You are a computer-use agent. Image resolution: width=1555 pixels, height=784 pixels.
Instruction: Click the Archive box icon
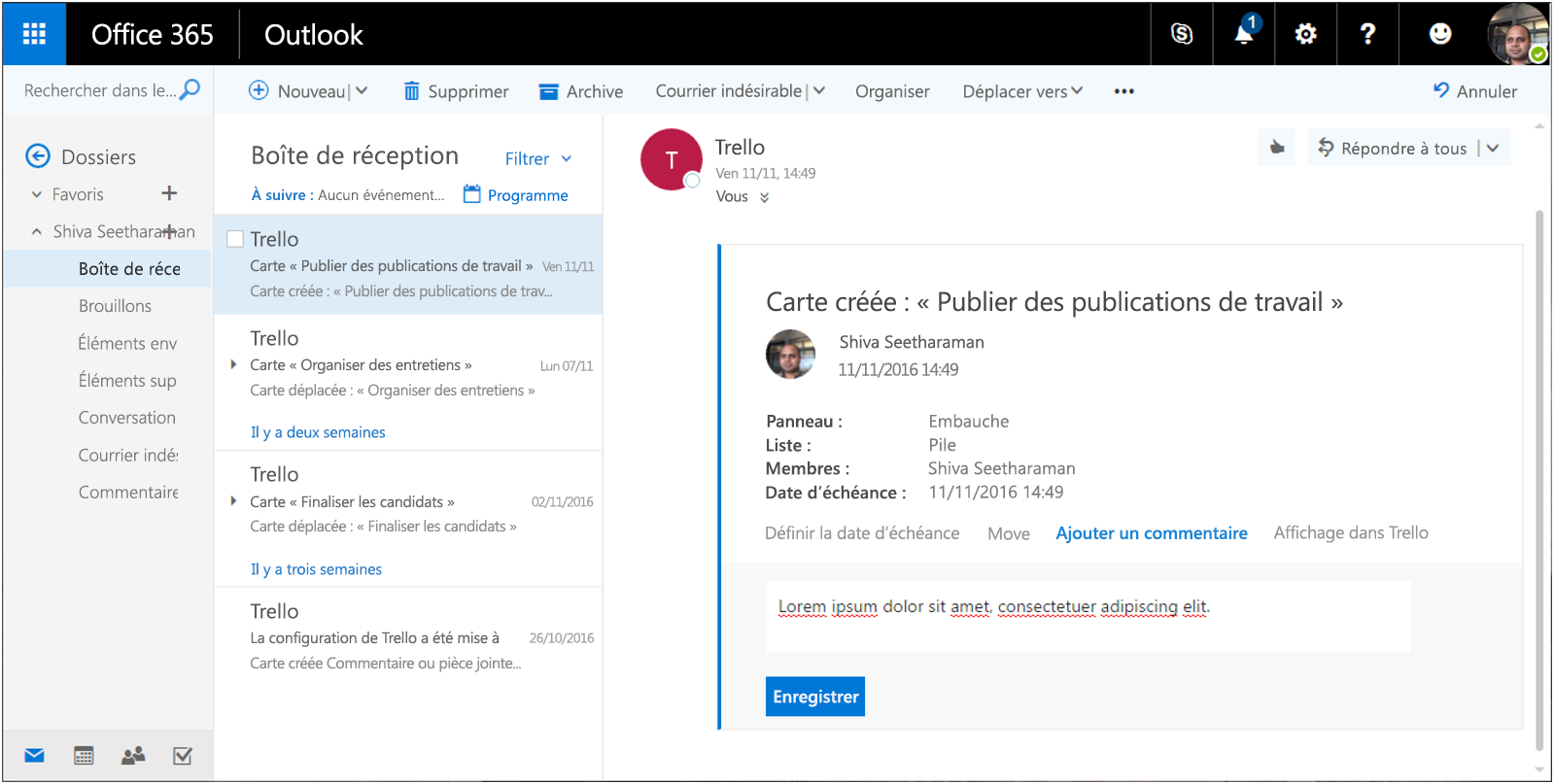click(549, 91)
